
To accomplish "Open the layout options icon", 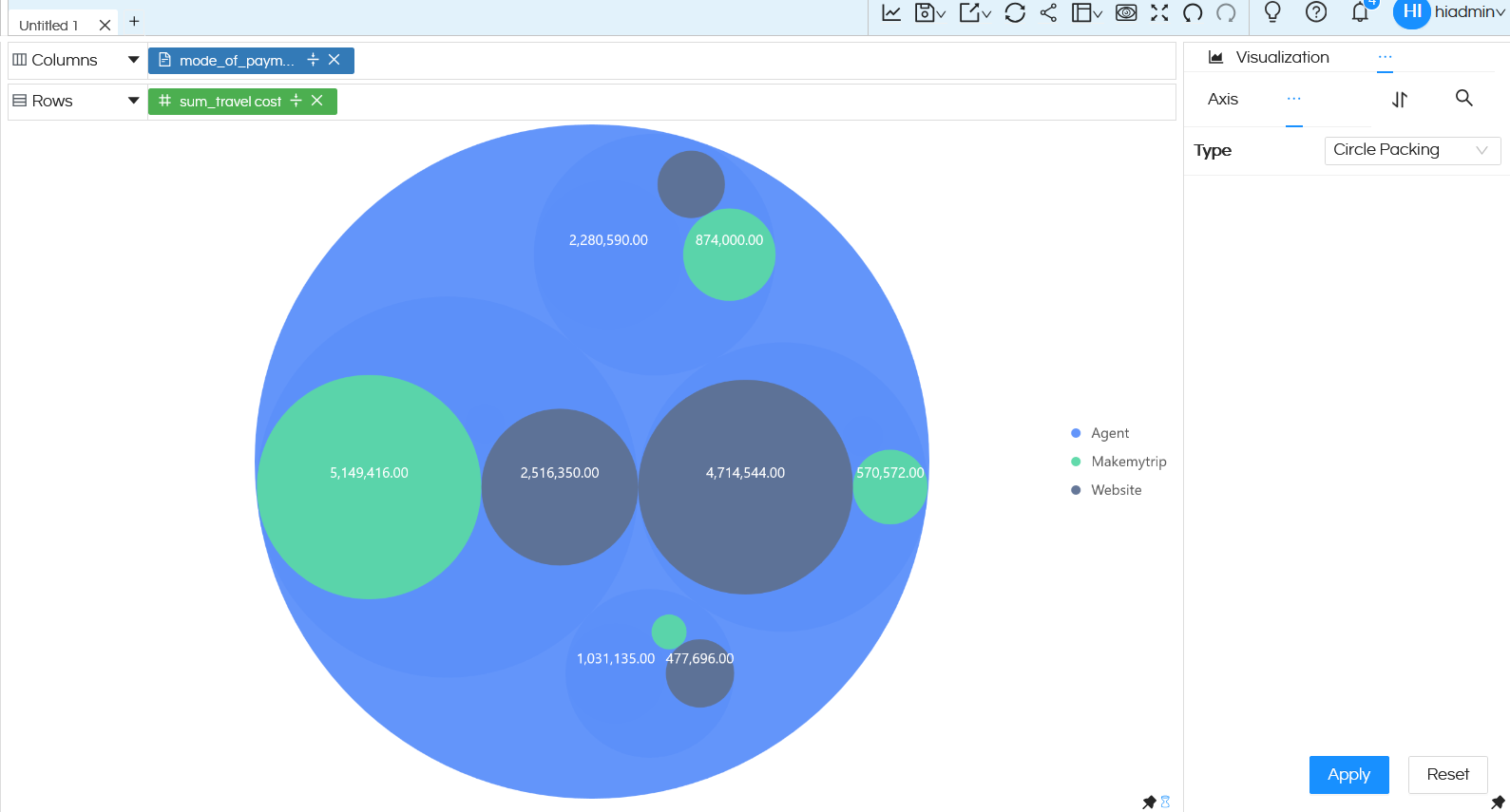I will (1086, 13).
